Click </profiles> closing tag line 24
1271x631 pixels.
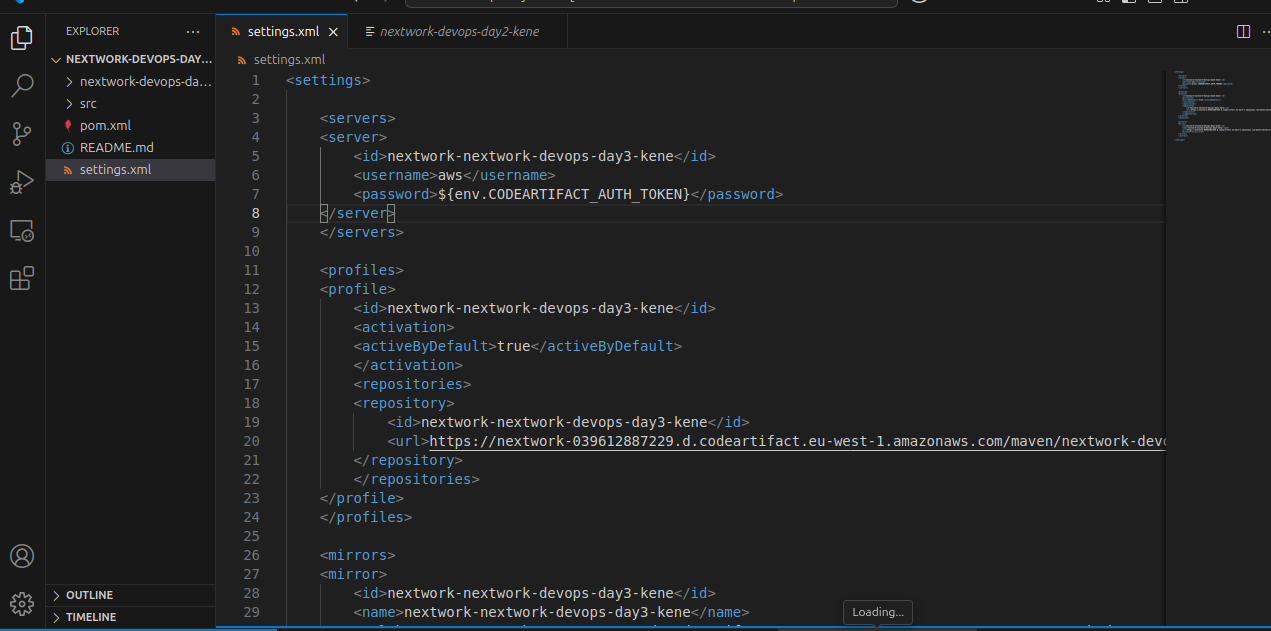point(366,517)
